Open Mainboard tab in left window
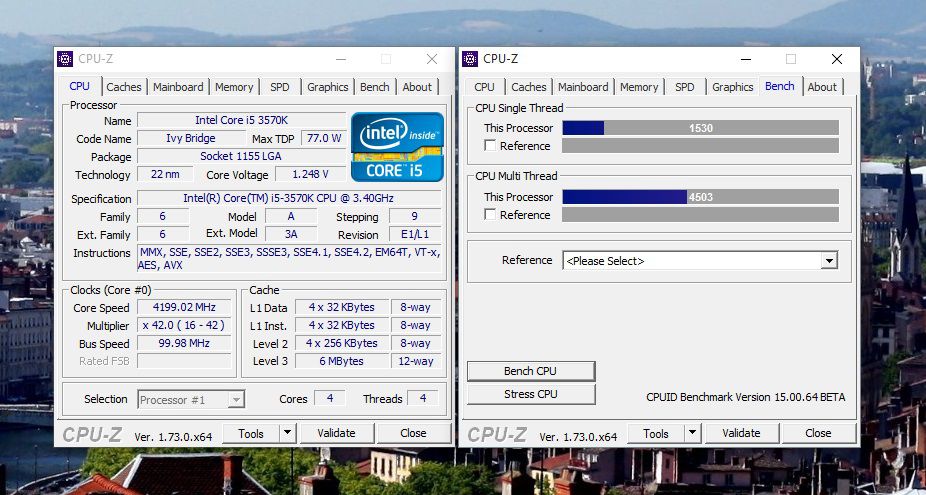926x495 pixels. click(178, 87)
